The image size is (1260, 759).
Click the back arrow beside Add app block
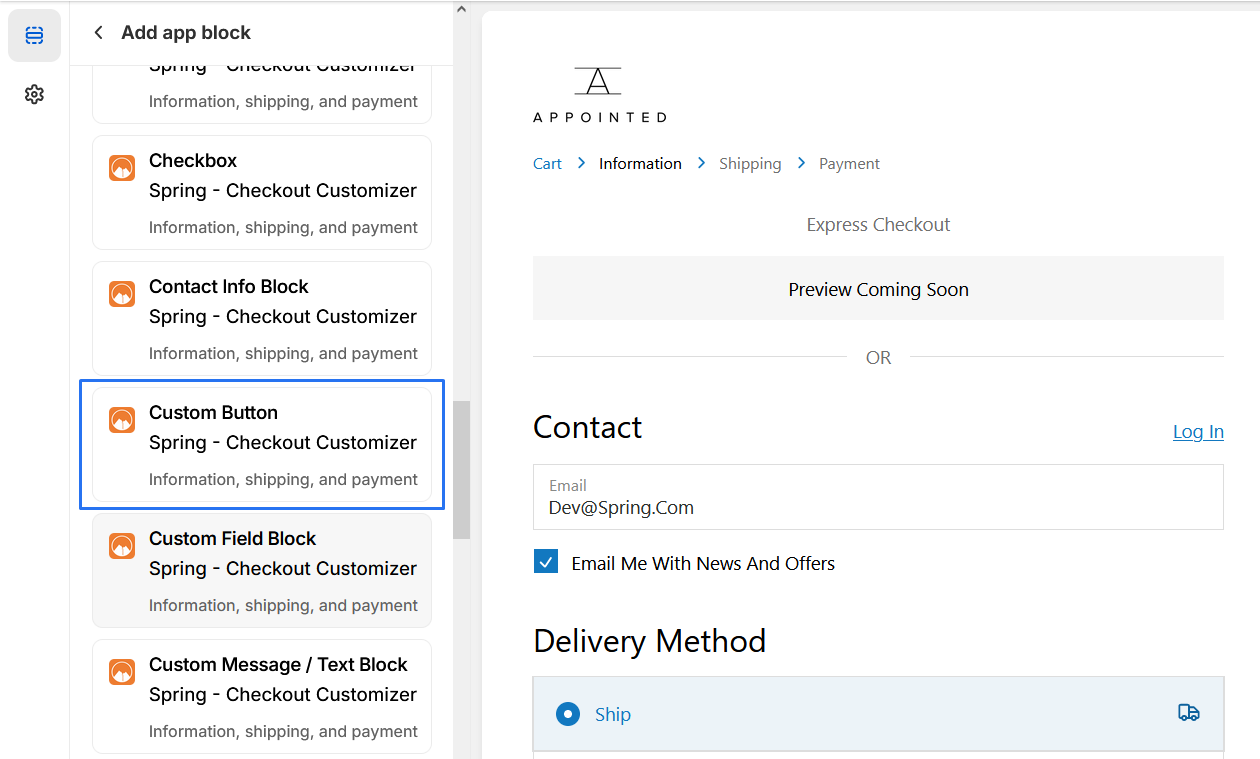point(98,33)
